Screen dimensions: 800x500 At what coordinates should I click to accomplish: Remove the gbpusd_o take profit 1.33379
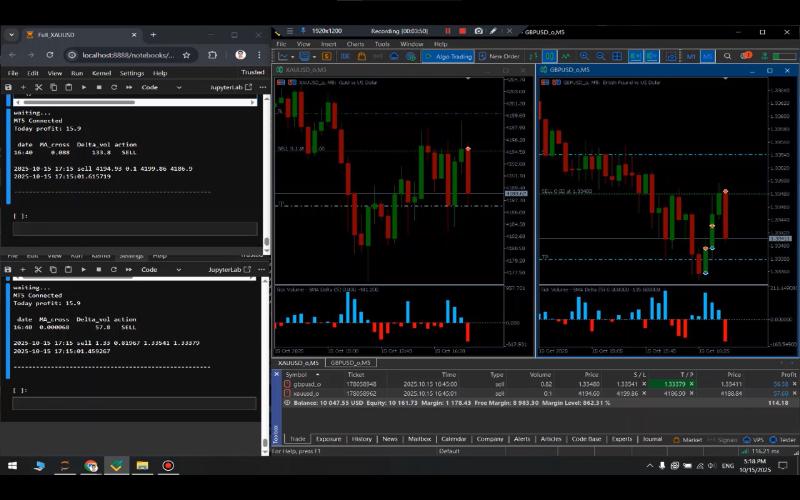(691, 384)
